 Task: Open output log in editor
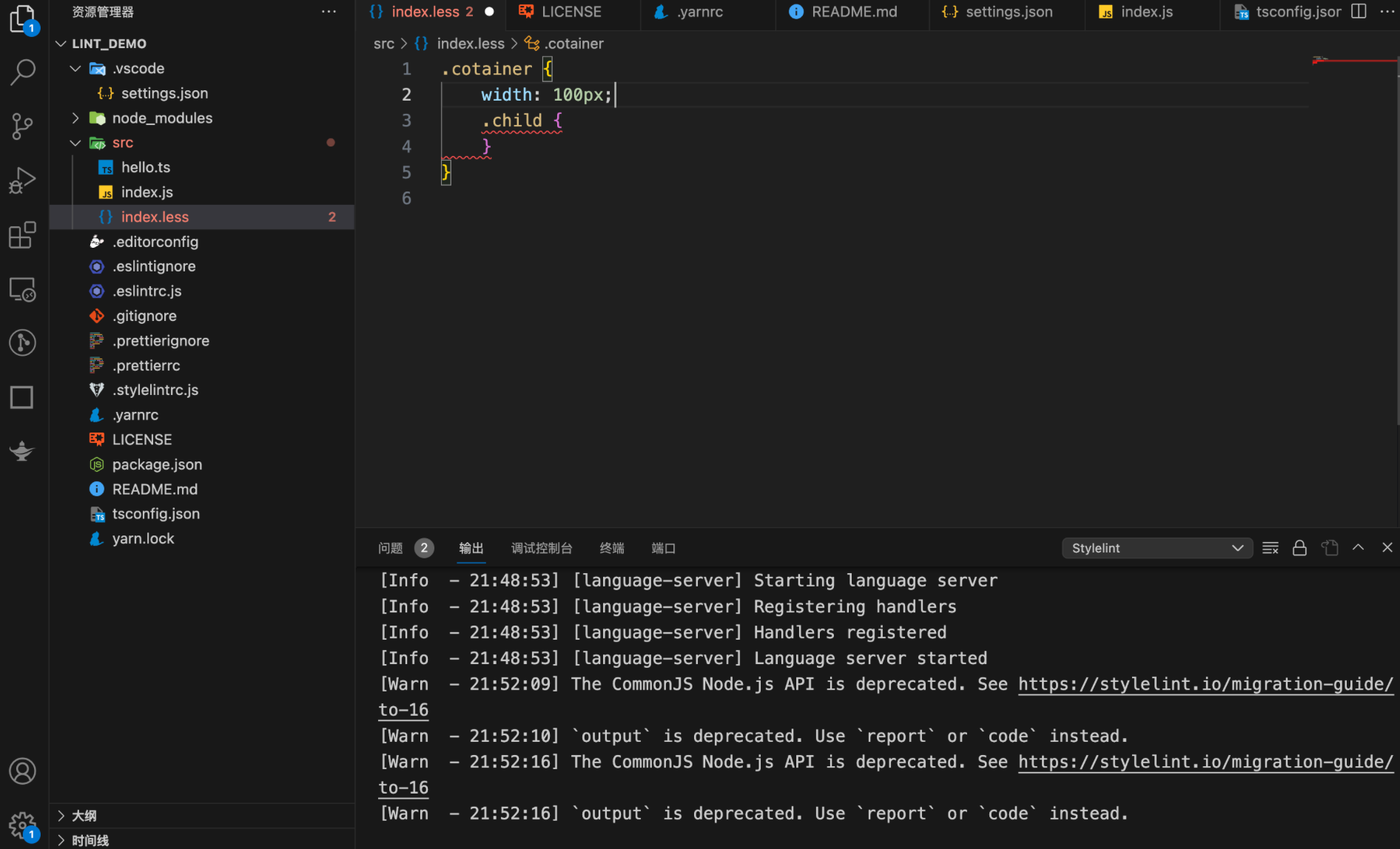pos(1330,548)
